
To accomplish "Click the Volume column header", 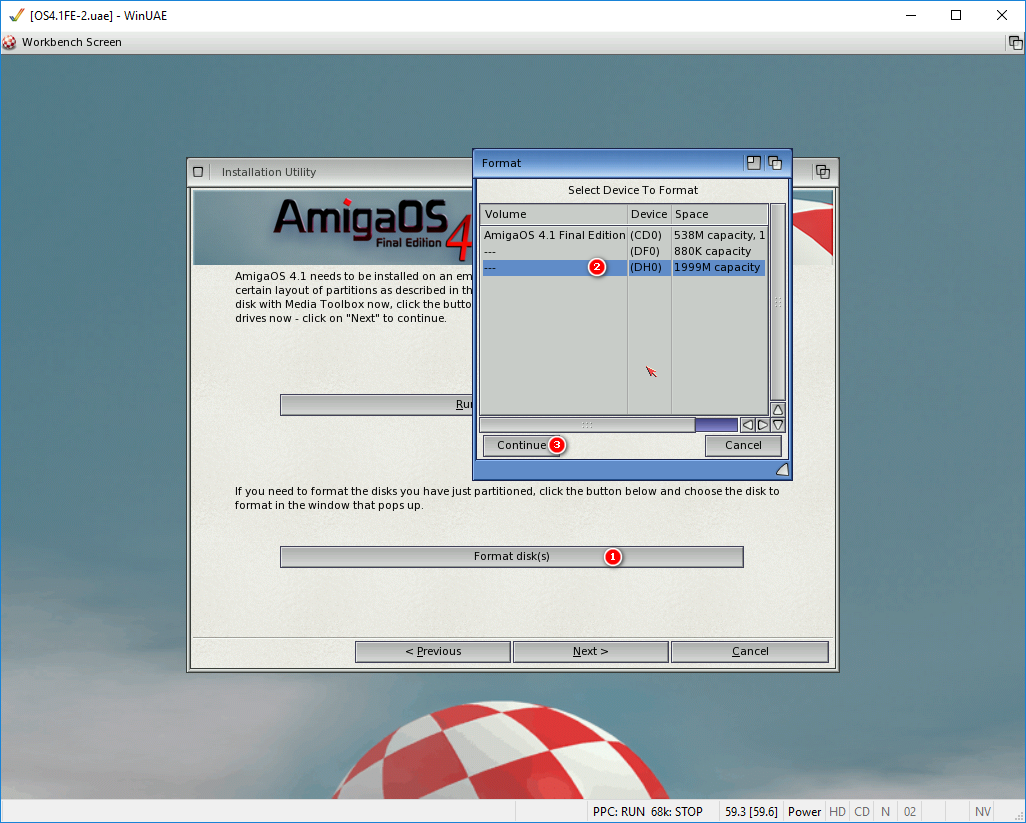I will [553, 214].
